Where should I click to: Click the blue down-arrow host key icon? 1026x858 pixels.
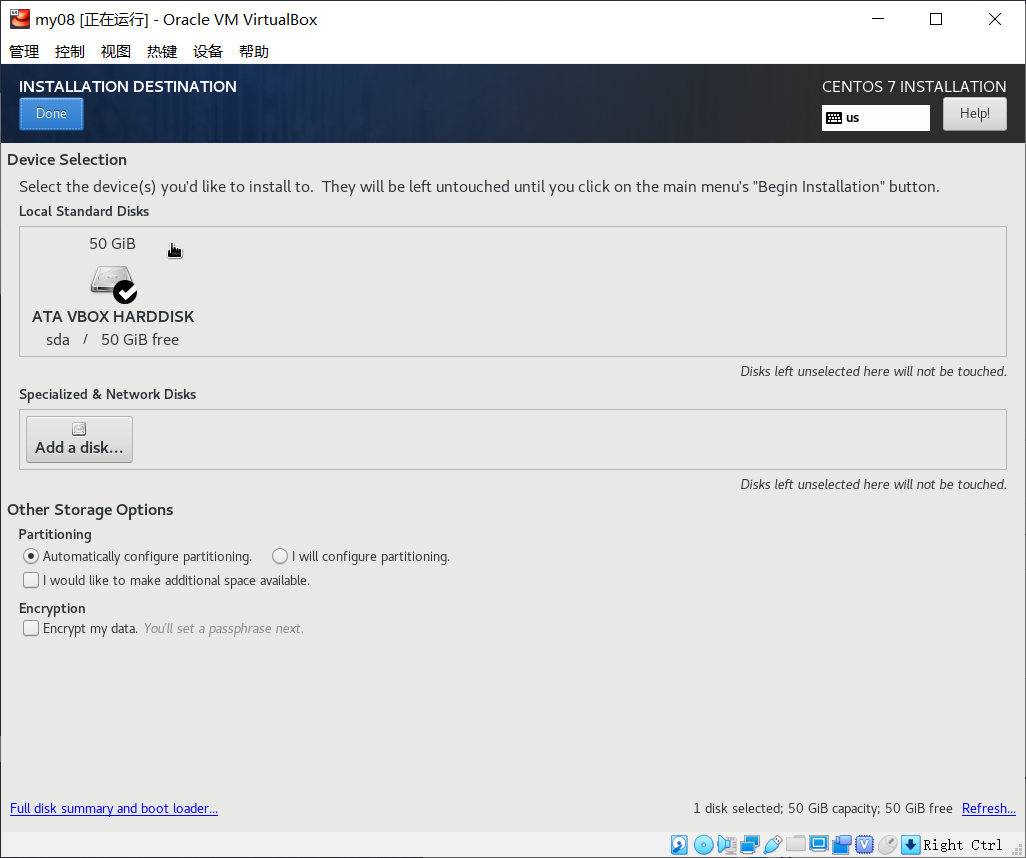(910, 844)
